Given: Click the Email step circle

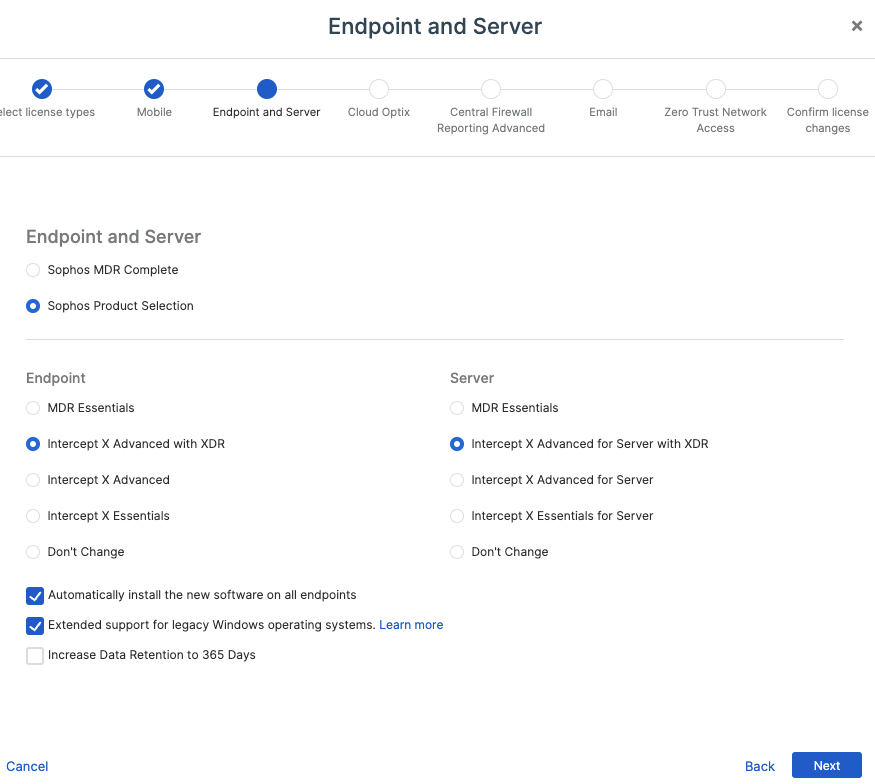Looking at the screenshot, I should pyautogui.click(x=603, y=89).
